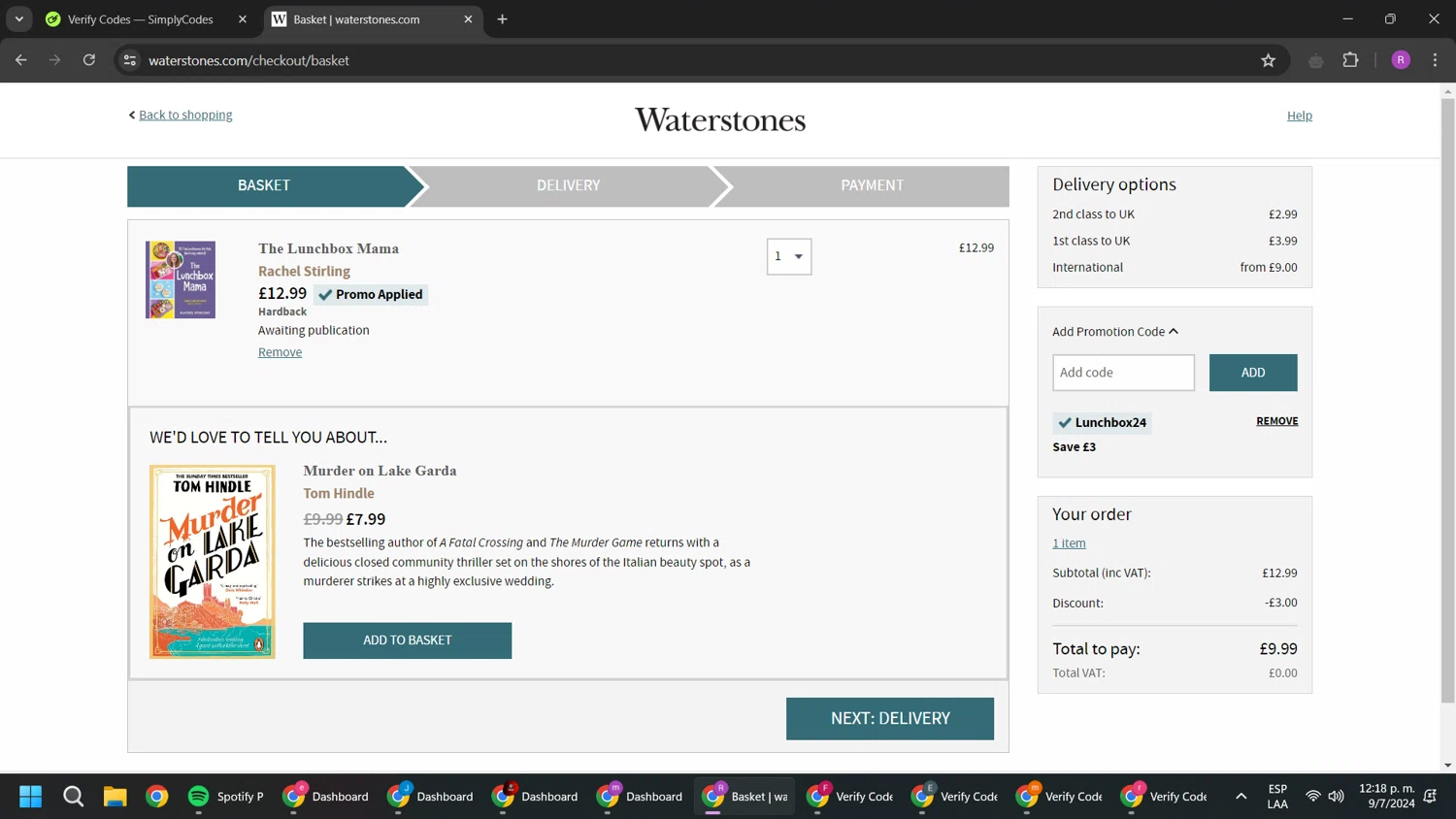
Task: Proceed with NEXT: DELIVERY button
Action: tap(890, 718)
